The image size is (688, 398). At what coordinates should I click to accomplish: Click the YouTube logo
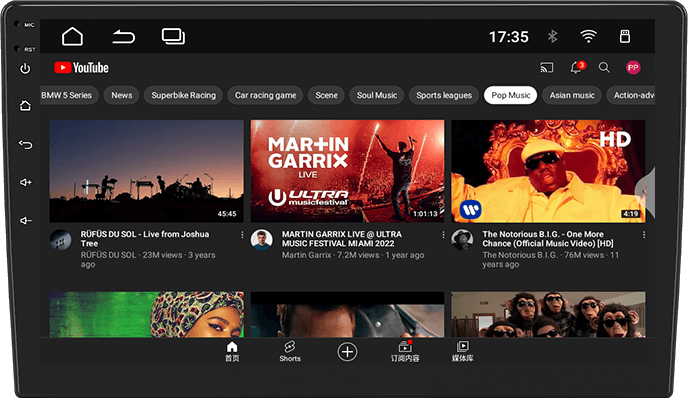[81, 68]
